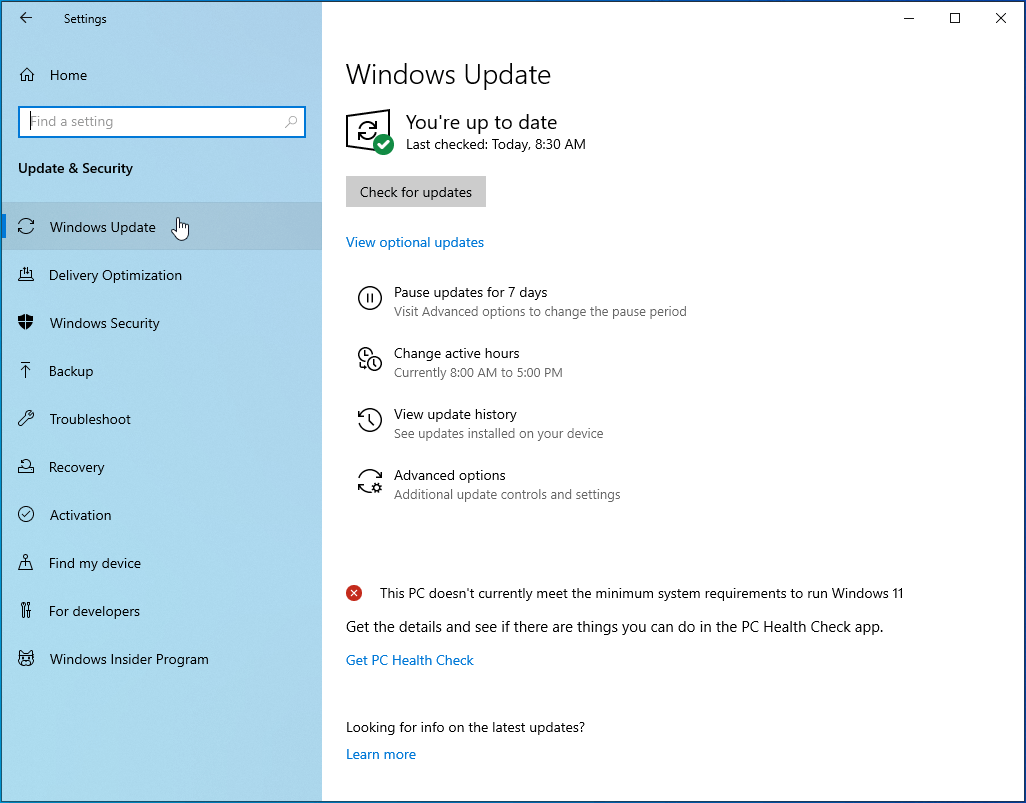Click the Change active hours clock icon
1026x803 pixels.
(x=369, y=360)
